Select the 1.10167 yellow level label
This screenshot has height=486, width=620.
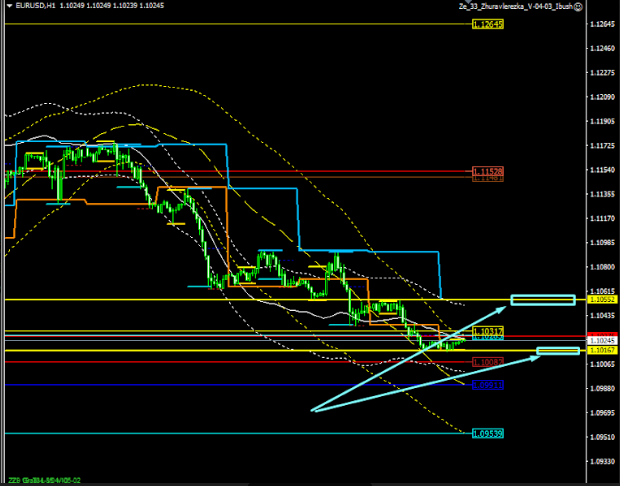point(601,351)
